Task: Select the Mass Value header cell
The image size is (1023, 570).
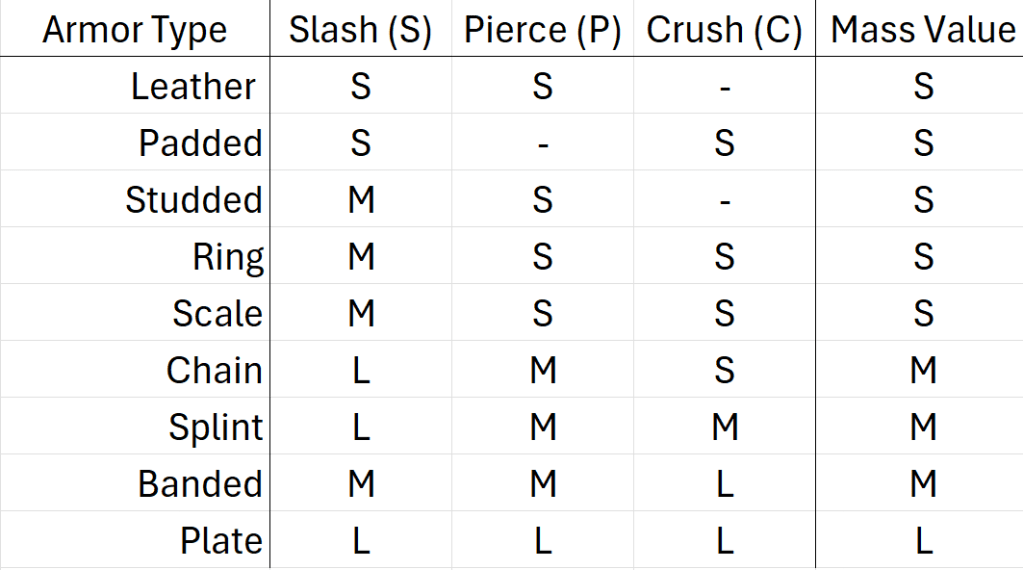Action: (922, 30)
